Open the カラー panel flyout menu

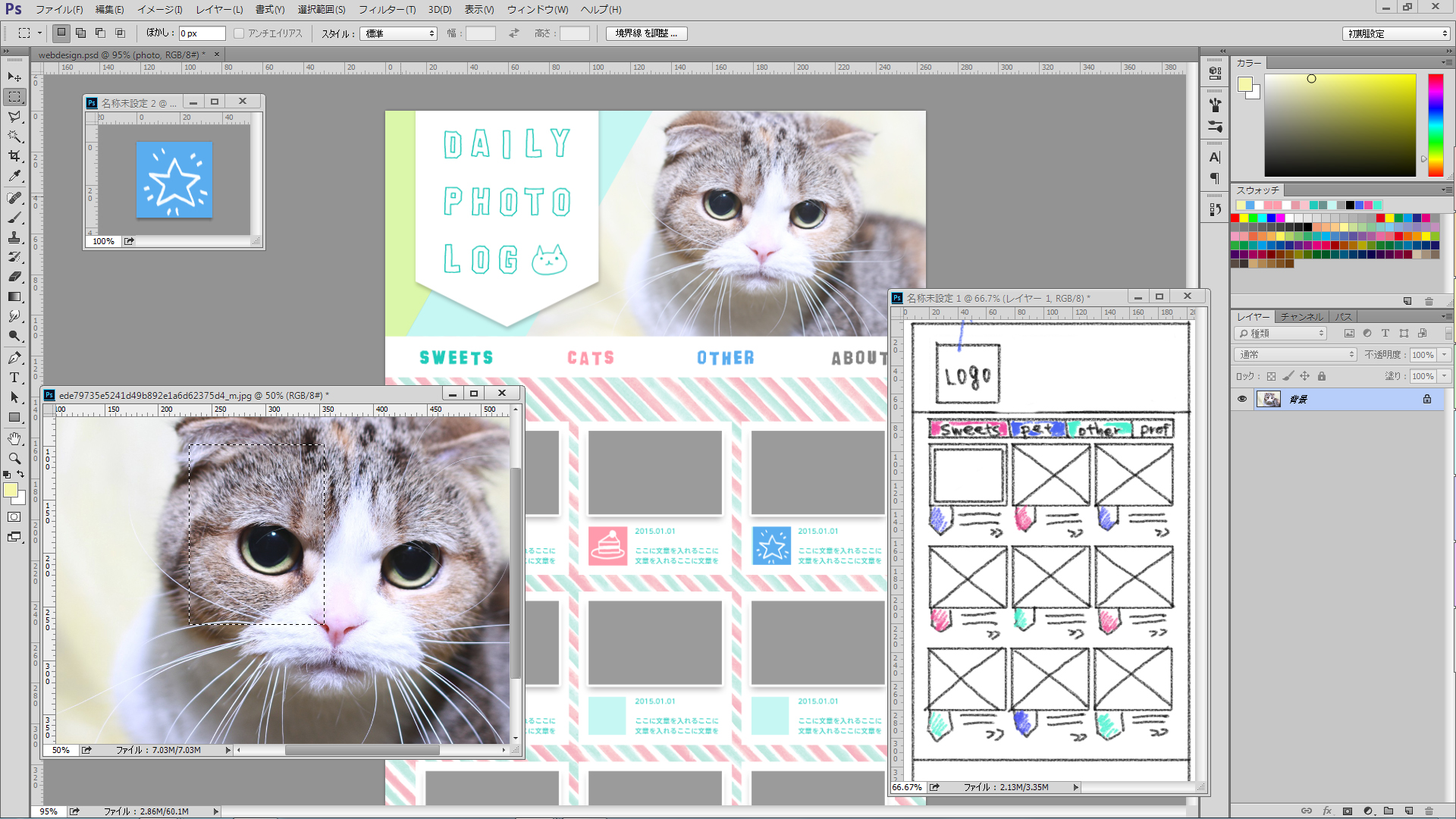(x=1447, y=63)
